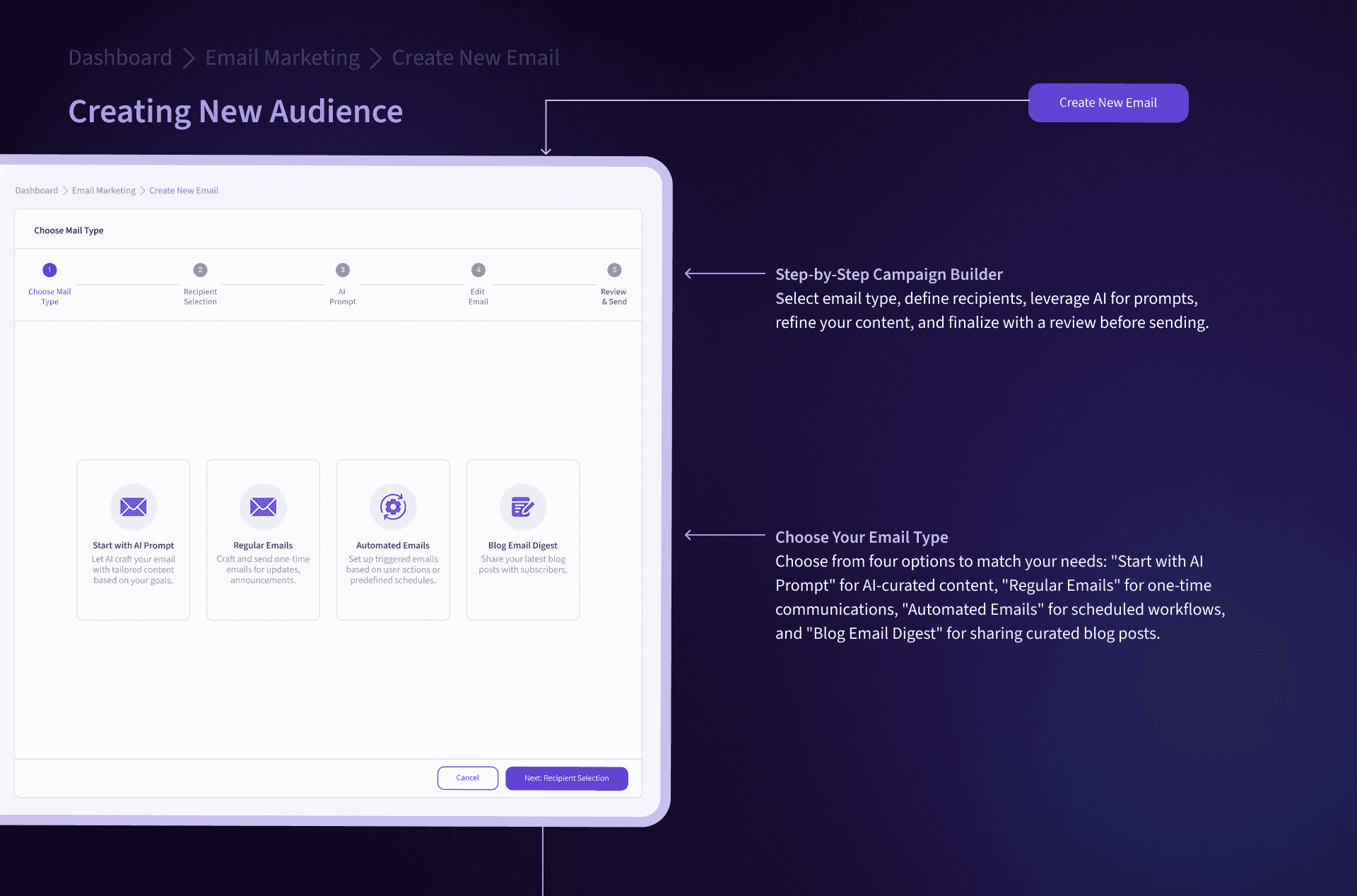Click Create New Email in panel breadcrumb
Screen dimensions: 1357x896
(184, 191)
